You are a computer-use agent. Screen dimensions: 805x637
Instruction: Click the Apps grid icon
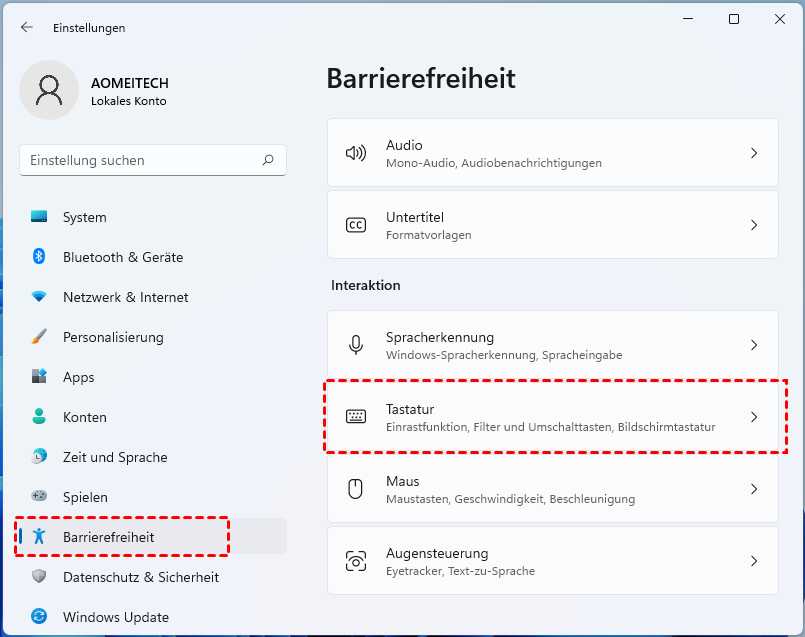[39, 377]
